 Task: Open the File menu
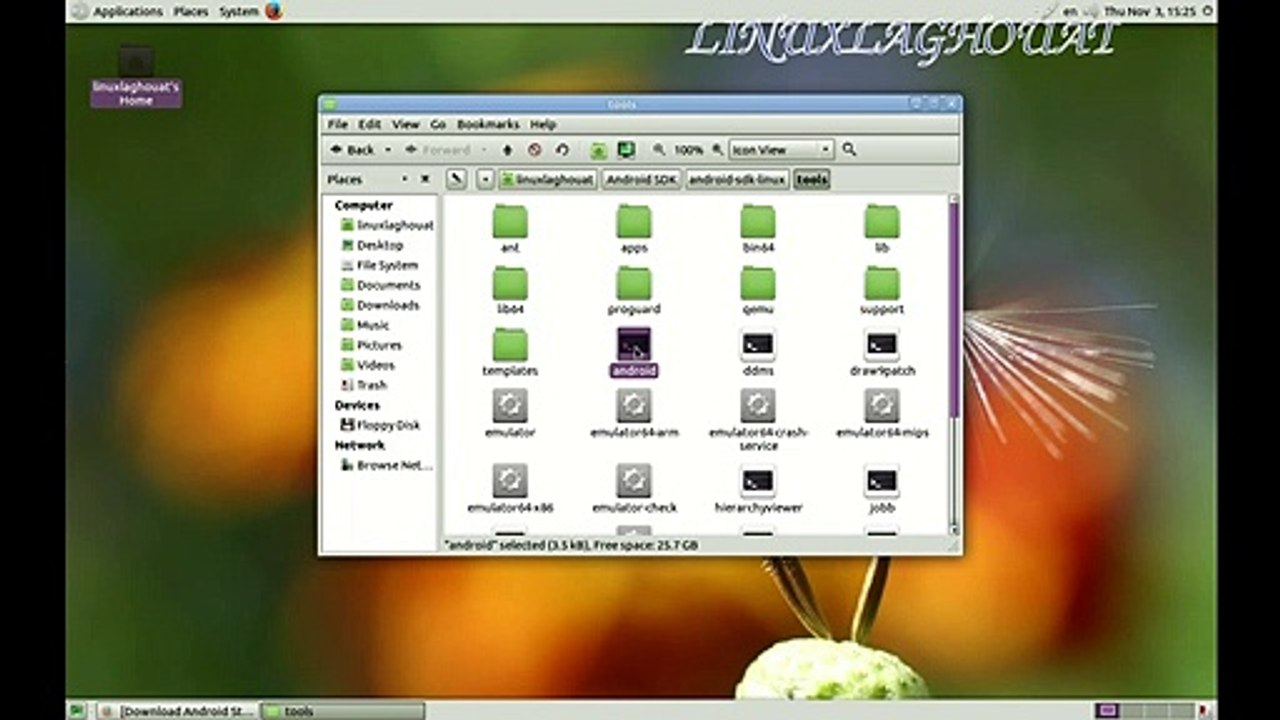pos(338,124)
